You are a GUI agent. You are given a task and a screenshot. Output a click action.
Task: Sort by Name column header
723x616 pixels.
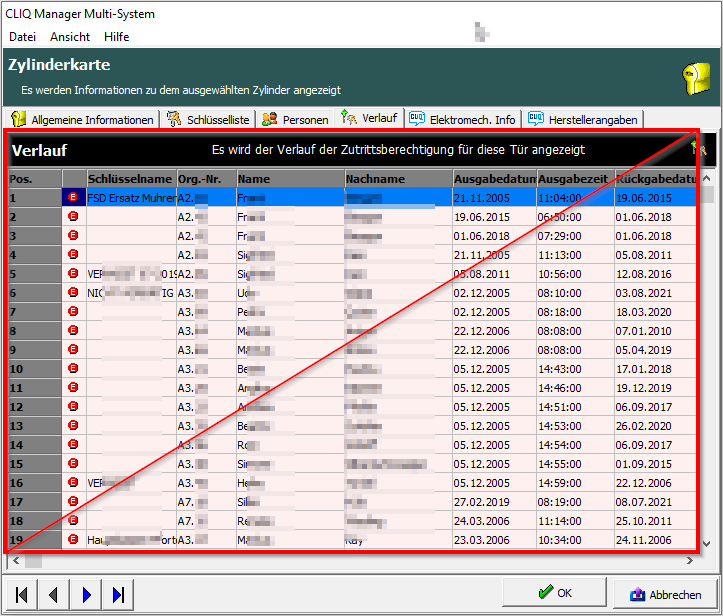[290, 179]
